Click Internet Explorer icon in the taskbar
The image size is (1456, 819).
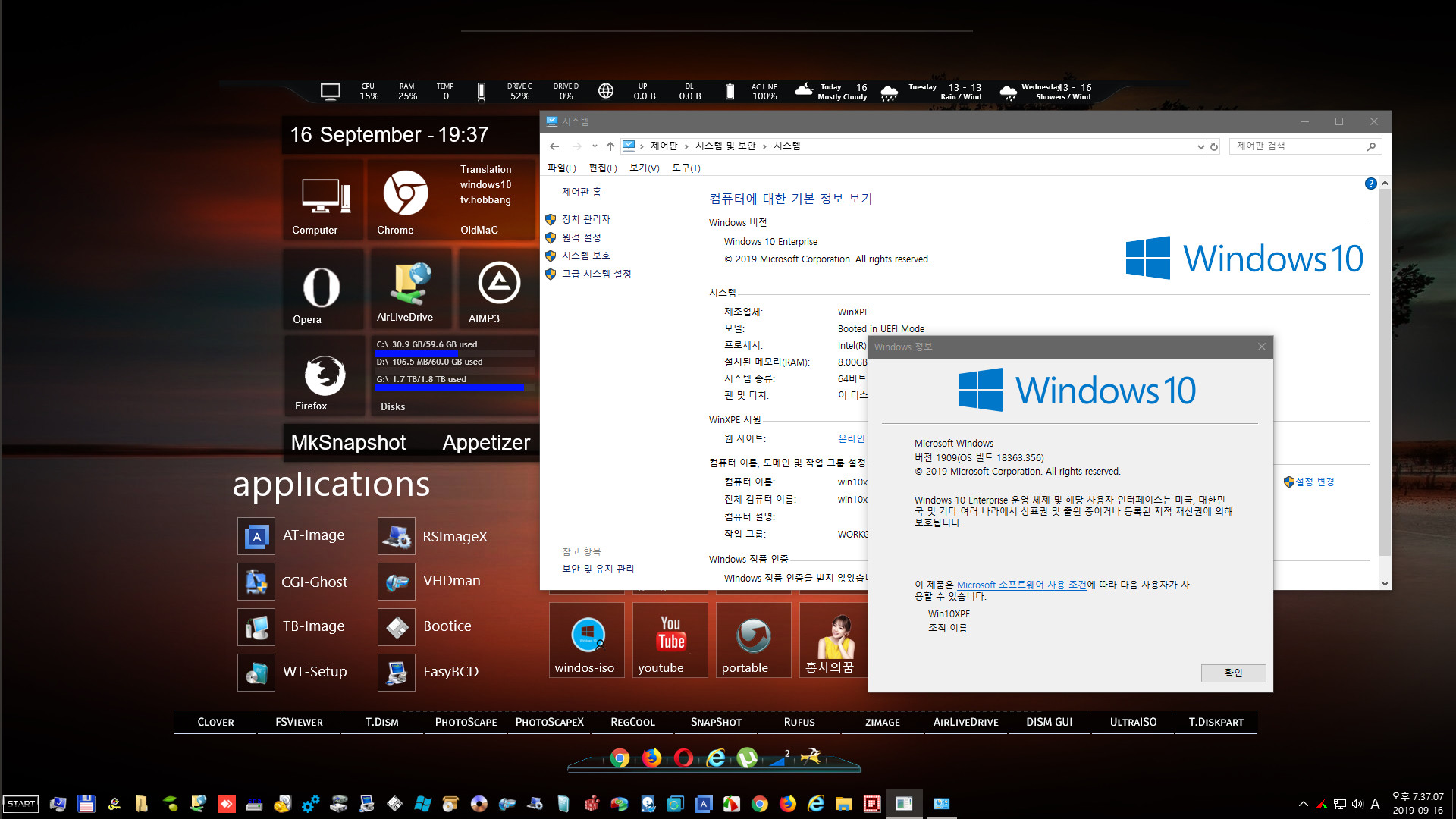[816, 804]
